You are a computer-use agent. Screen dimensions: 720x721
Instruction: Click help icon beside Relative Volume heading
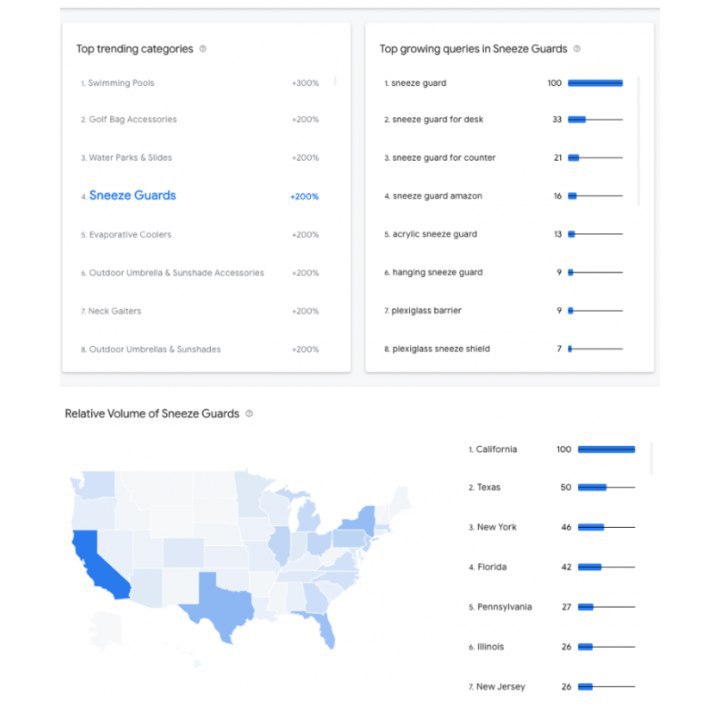[x=249, y=413]
